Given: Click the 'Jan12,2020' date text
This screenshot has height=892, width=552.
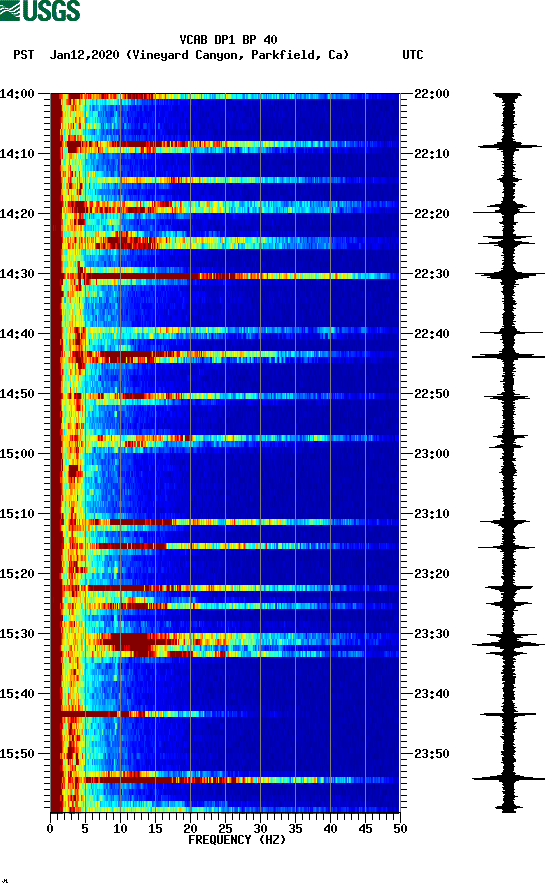Looking at the screenshot, I should pyautogui.click(x=84, y=55).
